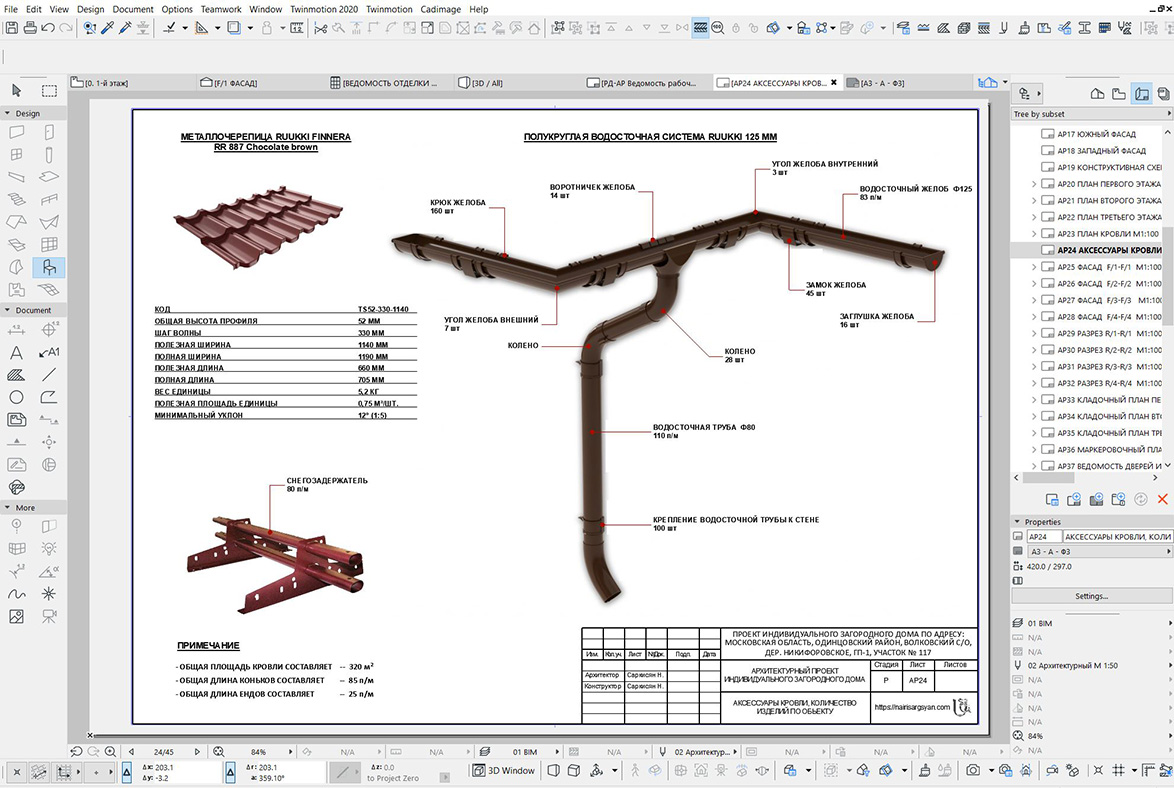The height and width of the screenshot is (788, 1174).
Task: Edit the AP24 layout ID field
Action: [1044, 536]
